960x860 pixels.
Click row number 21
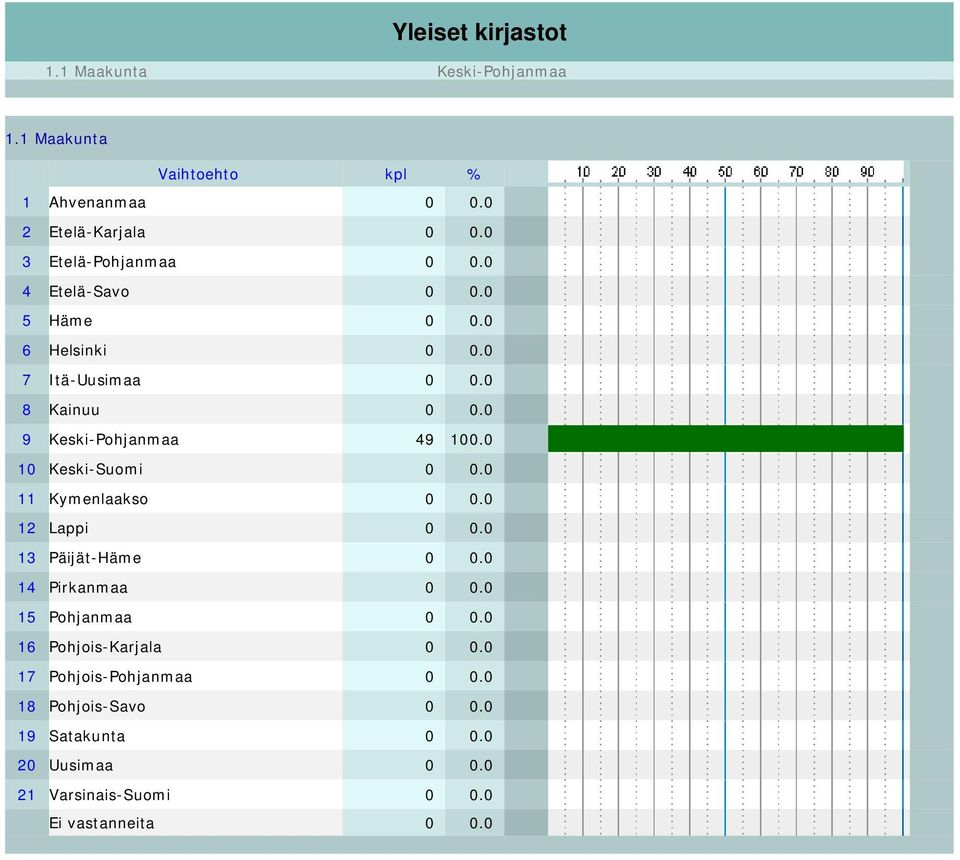pyautogui.click(x=26, y=795)
